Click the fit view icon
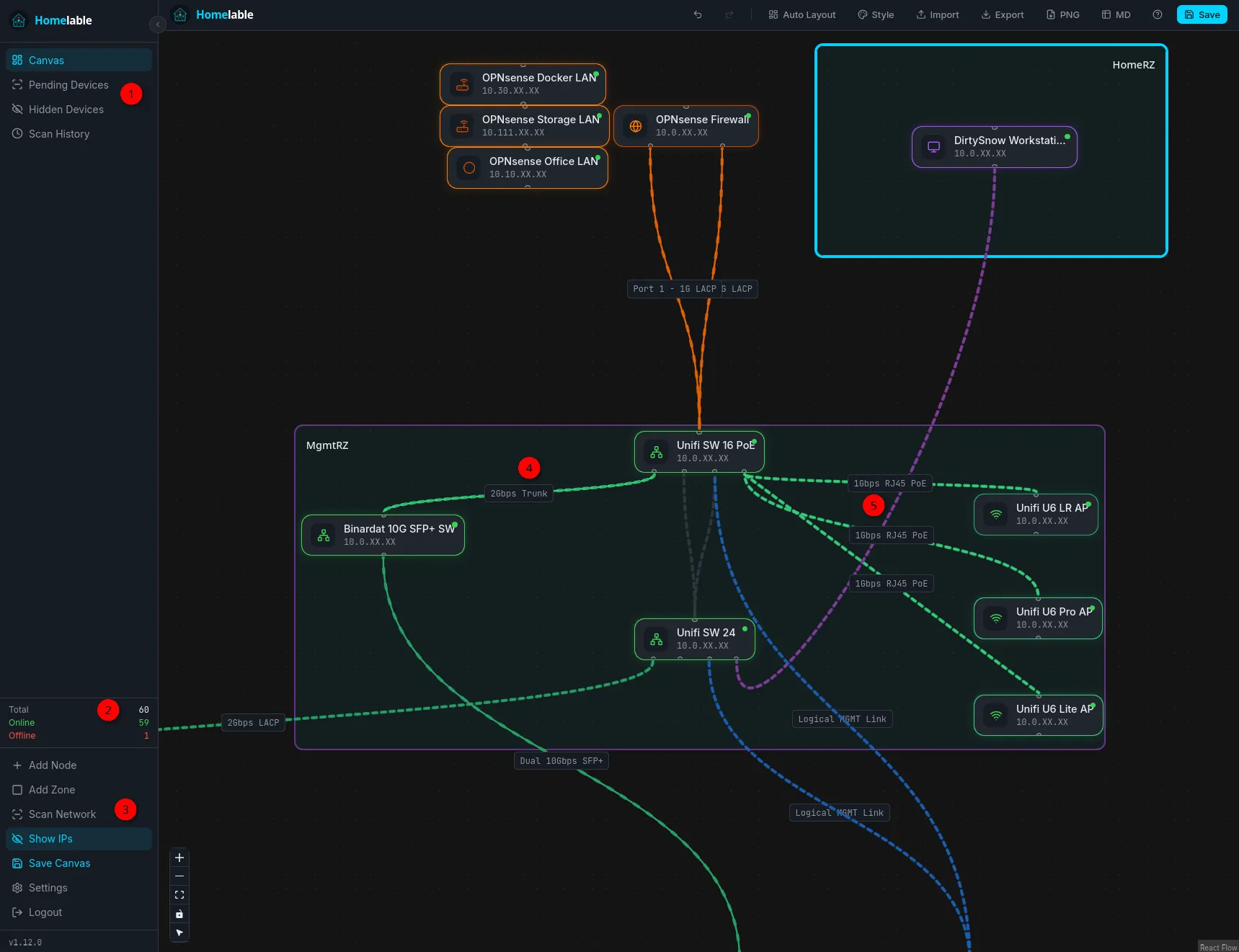Screen dimensions: 1239x952 179,895
